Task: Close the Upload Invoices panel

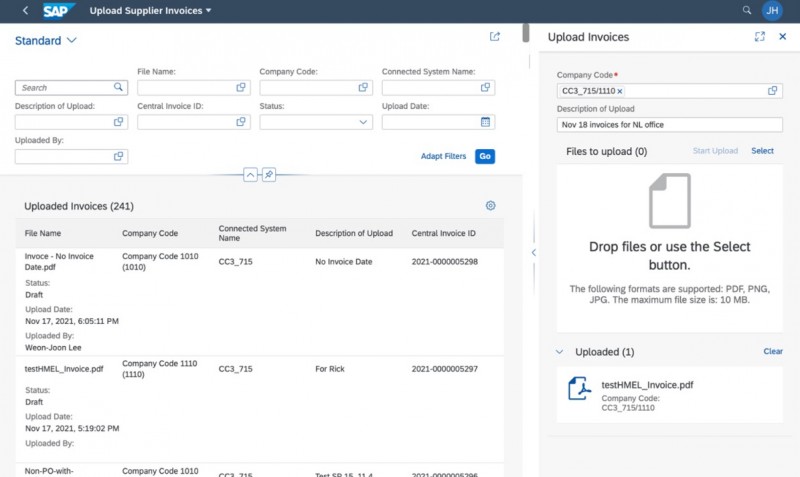Action: 782,37
